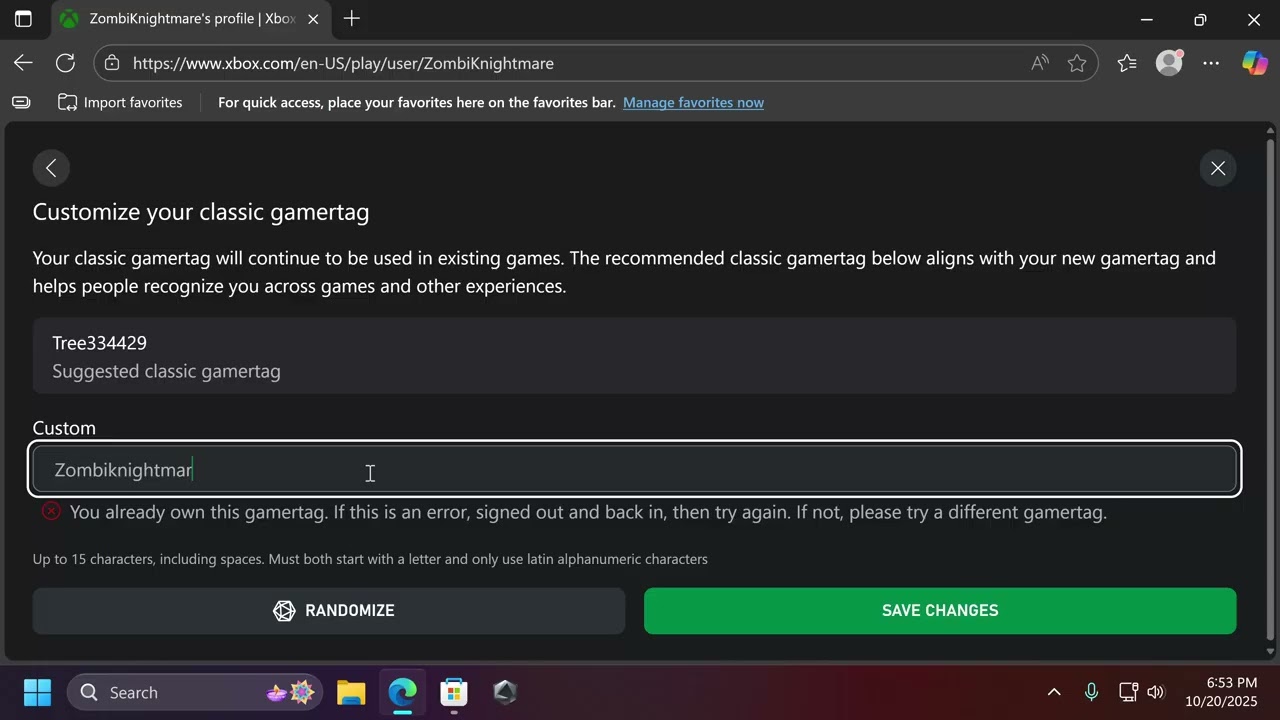Click the "You already own this gamertag" error message
The width and height of the screenshot is (1280, 720).
pos(588,512)
